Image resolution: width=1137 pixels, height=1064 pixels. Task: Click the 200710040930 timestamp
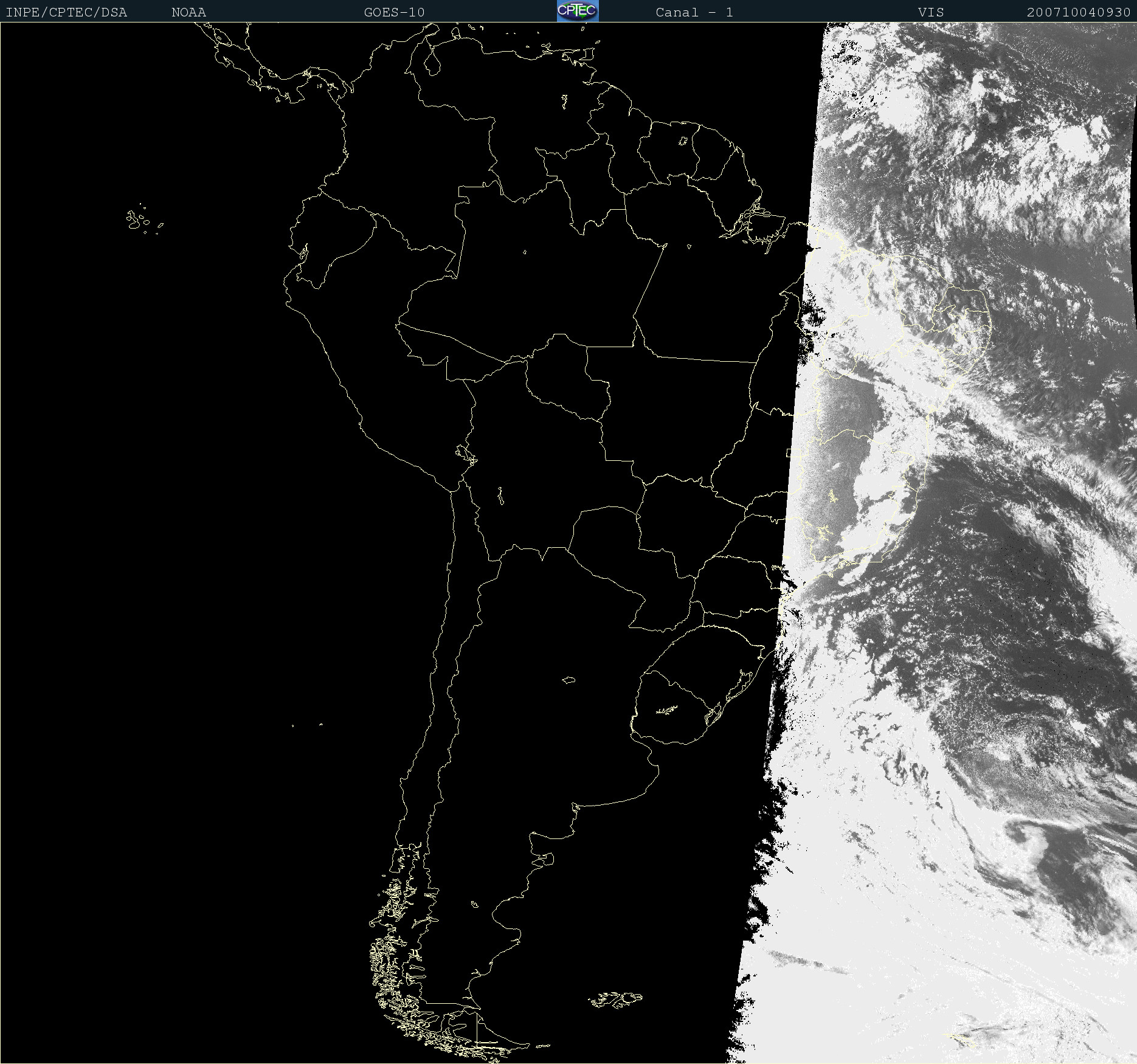click(1079, 12)
